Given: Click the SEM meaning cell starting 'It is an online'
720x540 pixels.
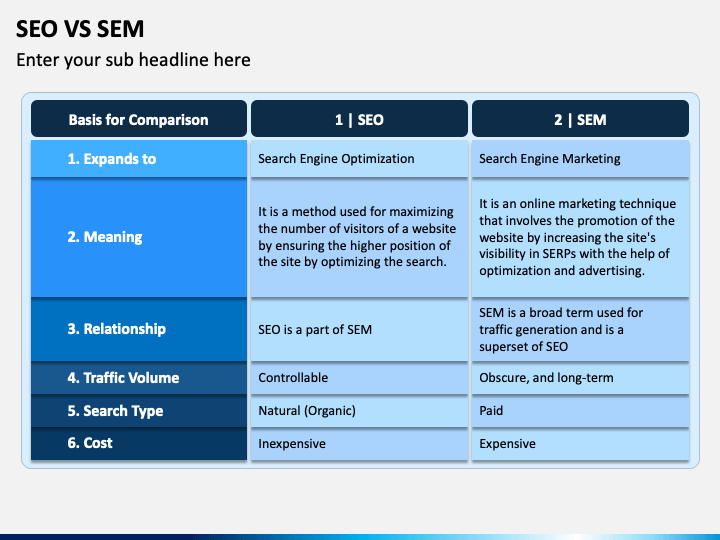Looking at the screenshot, I should pos(580,237).
